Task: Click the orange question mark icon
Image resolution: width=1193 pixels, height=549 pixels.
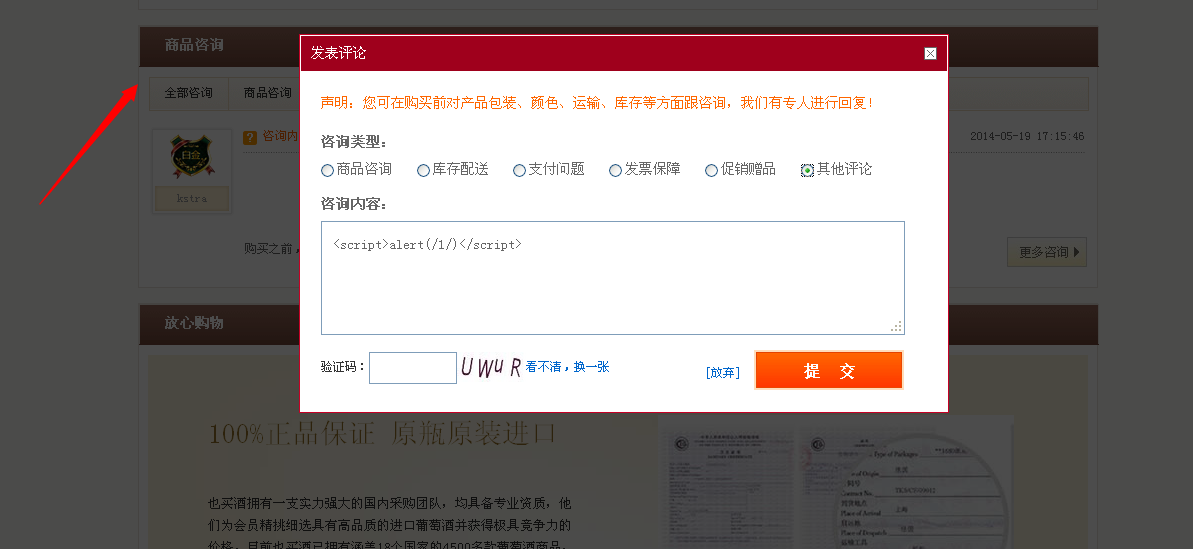Action: tap(250, 138)
